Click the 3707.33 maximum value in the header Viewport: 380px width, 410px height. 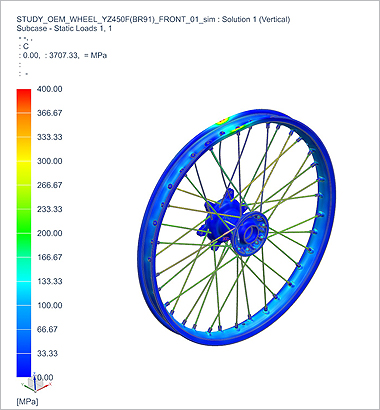(63, 55)
